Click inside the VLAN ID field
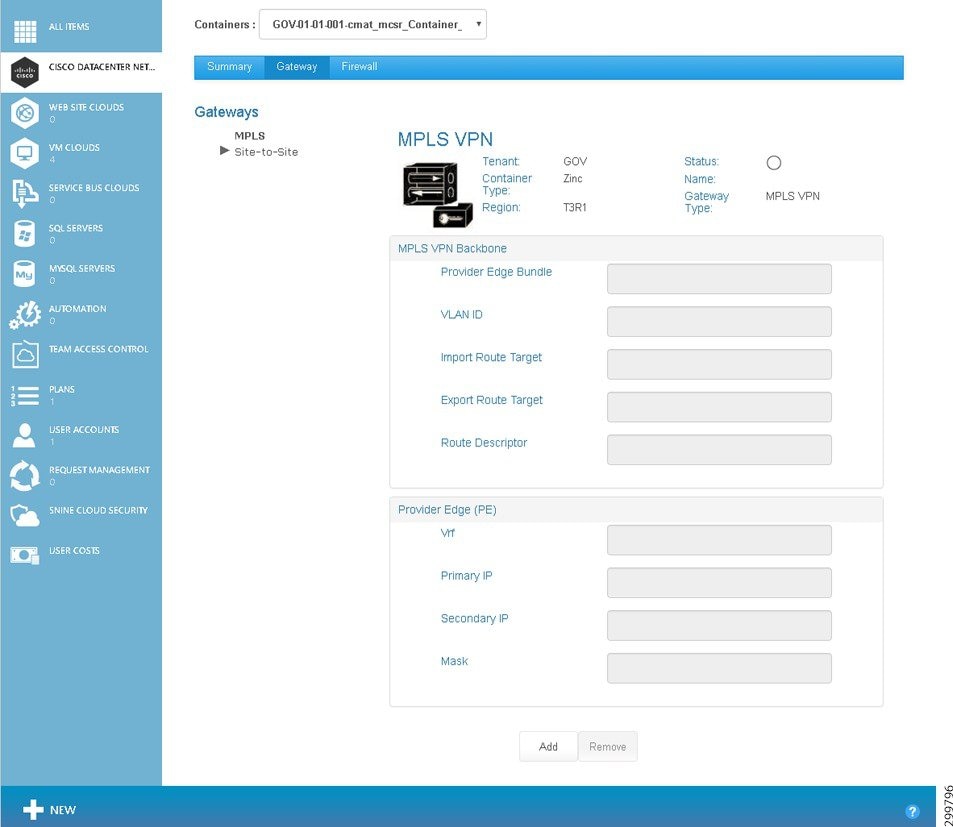Screen dimensions: 953x827 click(x=718, y=321)
